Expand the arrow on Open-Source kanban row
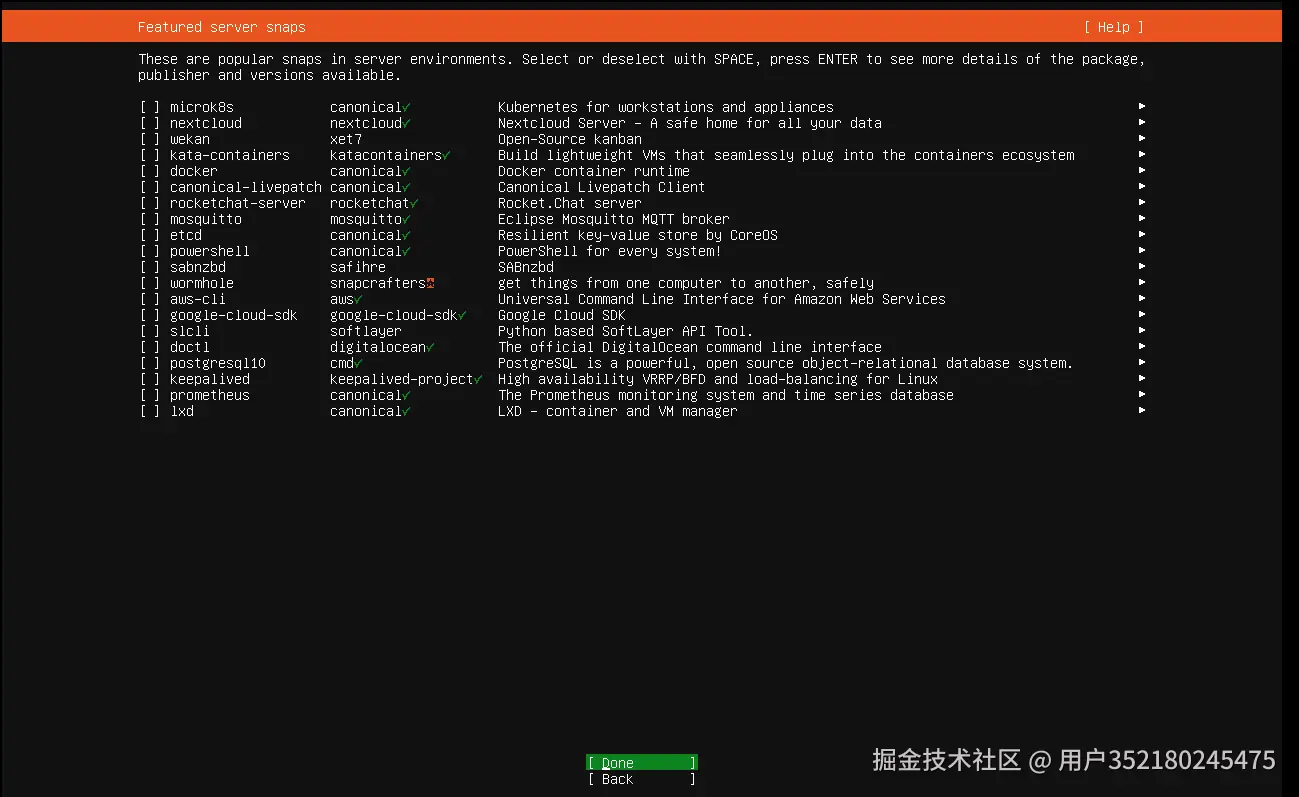This screenshot has height=797, width=1299. click(x=1142, y=138)
